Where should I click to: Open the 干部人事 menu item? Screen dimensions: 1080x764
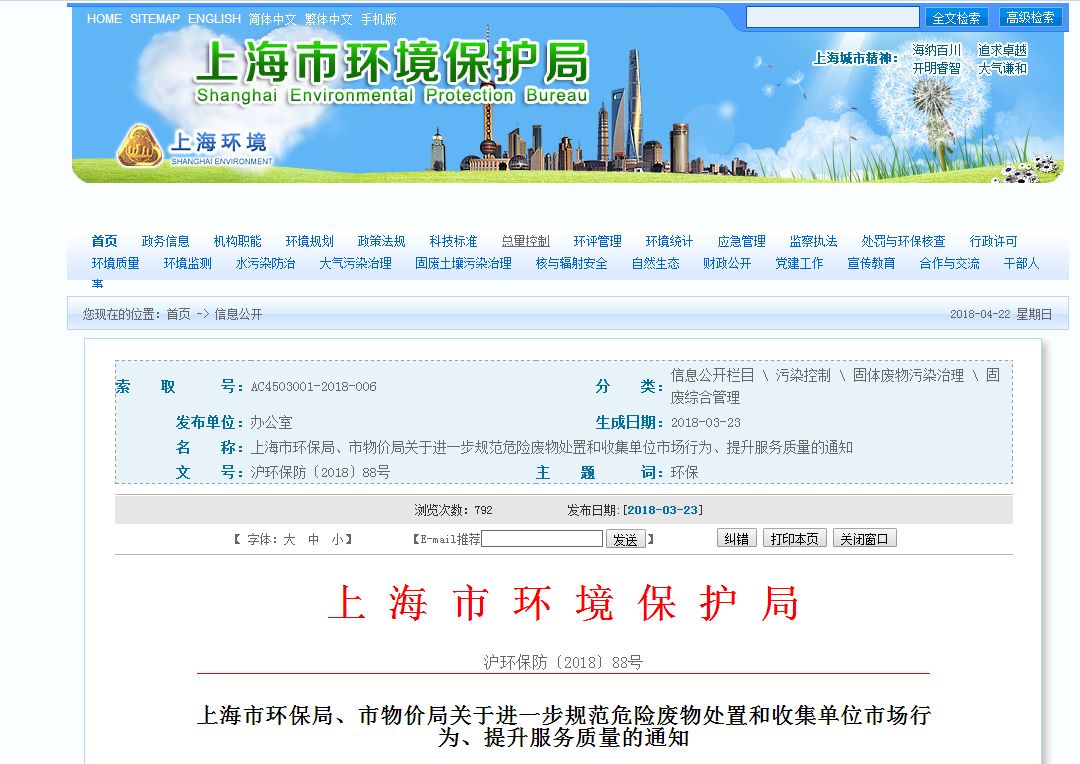click(x=1021, y=263)
